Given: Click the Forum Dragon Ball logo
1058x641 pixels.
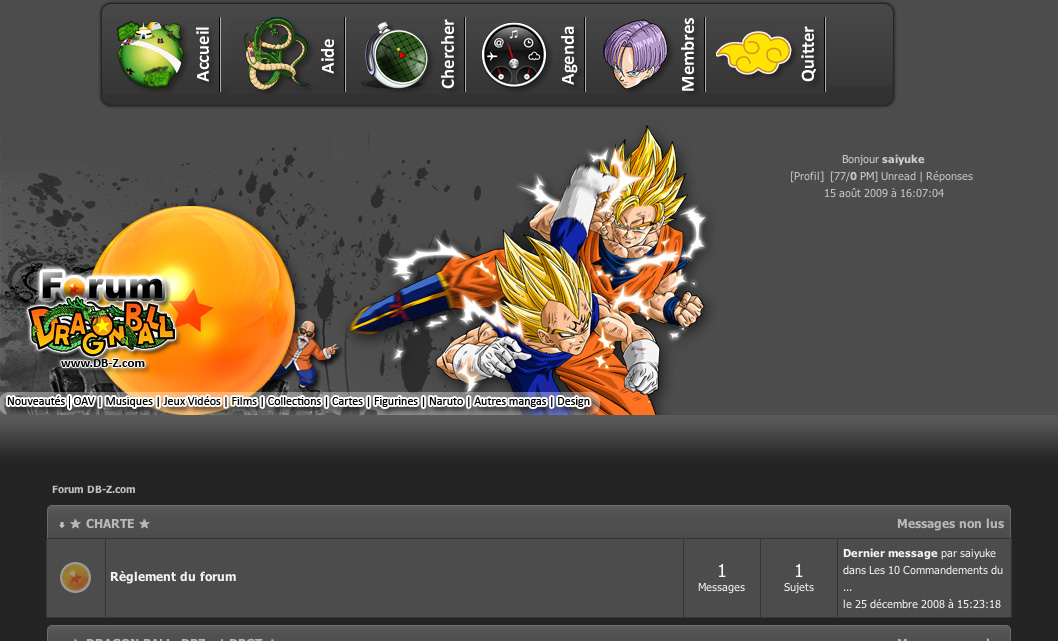Looking at the screenshot, I should point(103,312).
